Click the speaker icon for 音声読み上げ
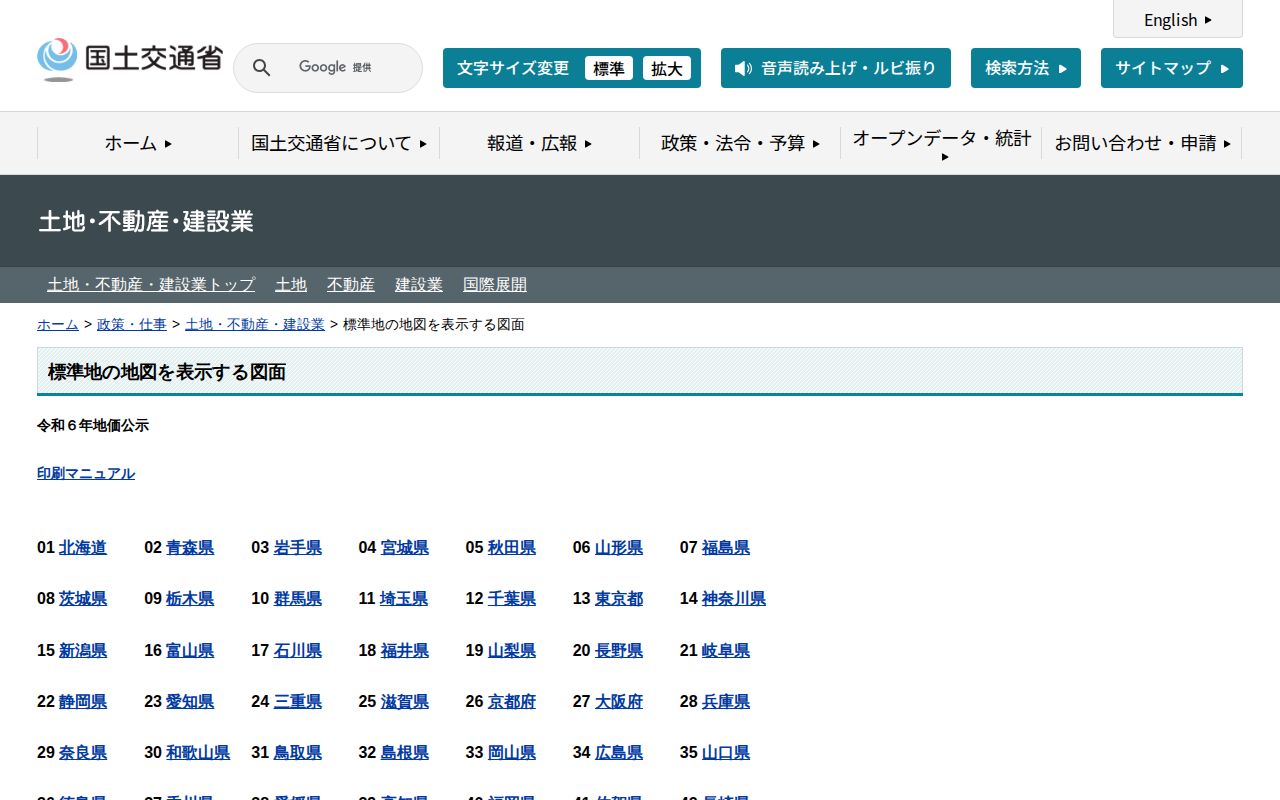 743,68
